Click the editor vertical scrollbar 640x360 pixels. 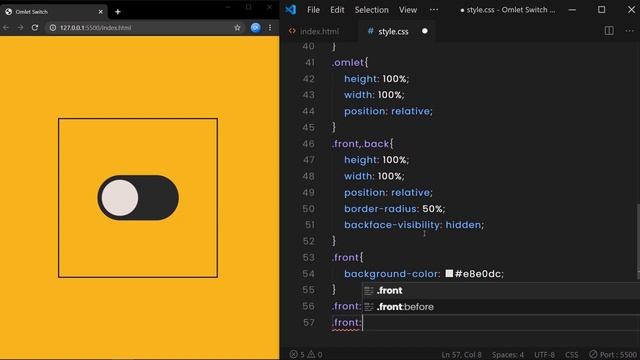pyautogui.click(x=638, y=241)
